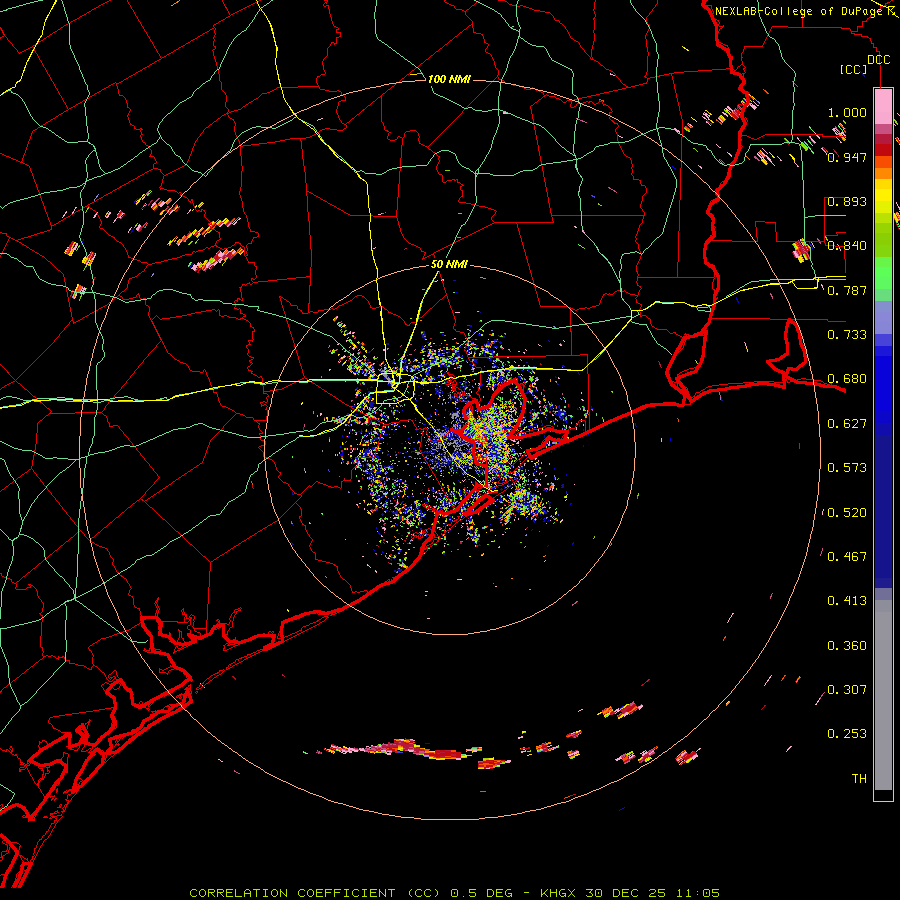The width and height of the screenshot is (900, 900).
Task: Pick the 0.413 scale value
Action: [847, 601]
